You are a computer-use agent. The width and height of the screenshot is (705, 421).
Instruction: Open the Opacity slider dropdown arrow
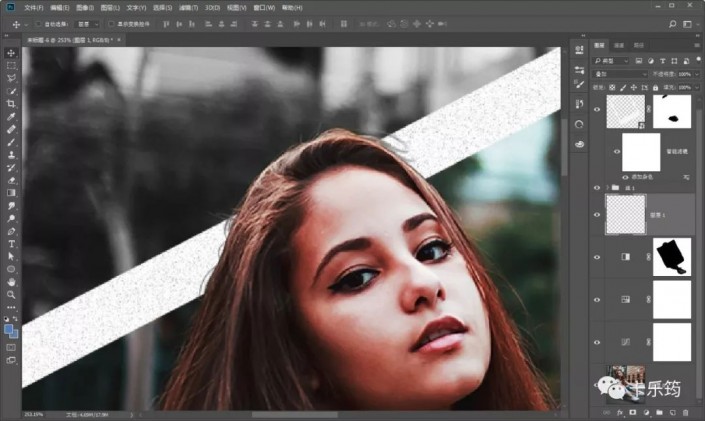tap(697, 74)
